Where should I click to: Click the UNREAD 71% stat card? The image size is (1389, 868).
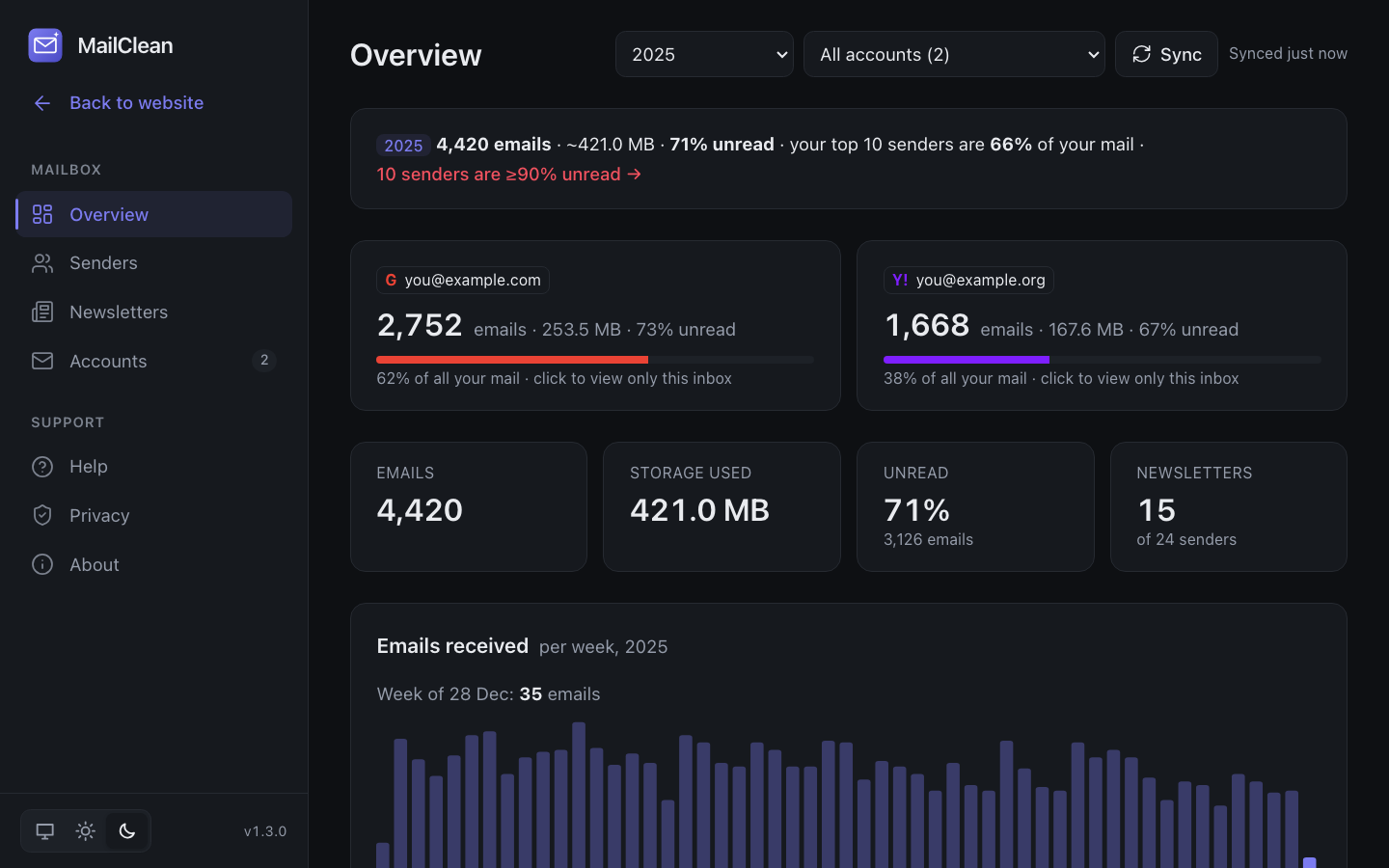click(975, 506)
